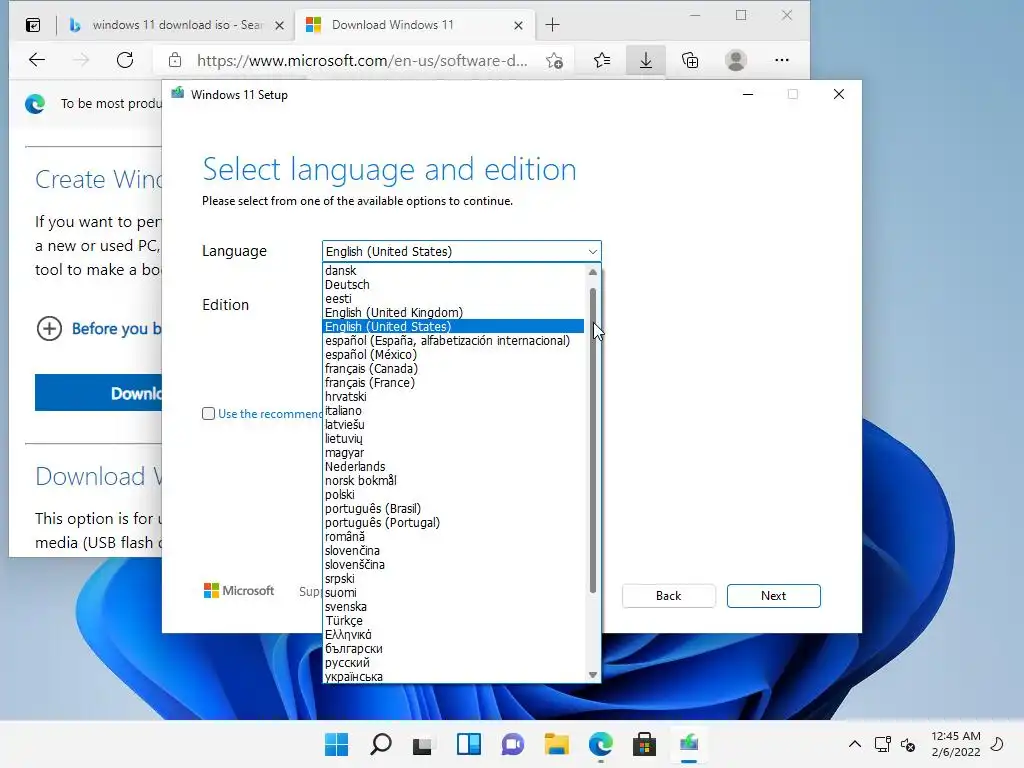Open the volume muted tray icon
This screenshot has height=768, width=1024.
pos(908,744)
